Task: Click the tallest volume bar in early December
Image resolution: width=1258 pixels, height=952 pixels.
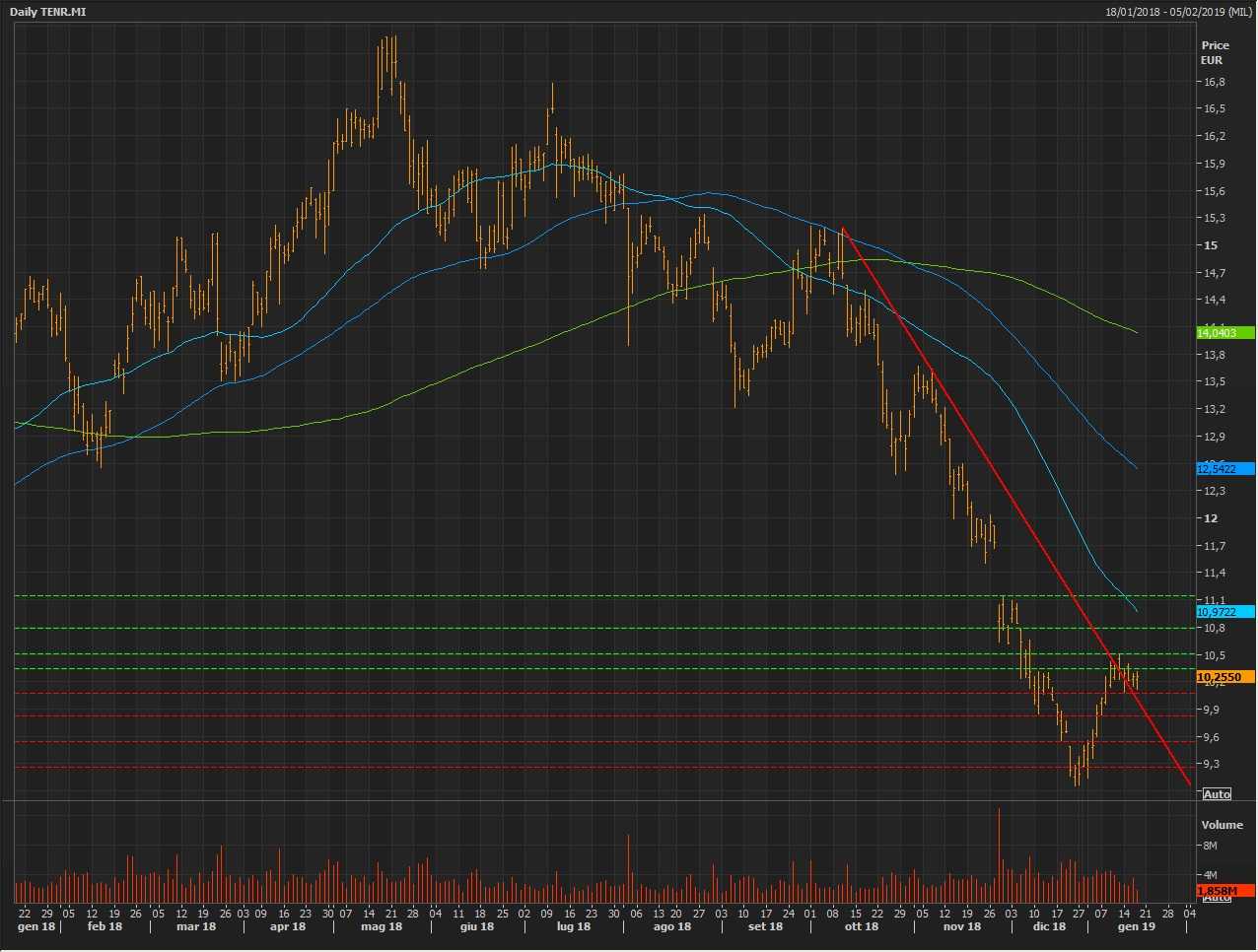Action: pos(999,853)
